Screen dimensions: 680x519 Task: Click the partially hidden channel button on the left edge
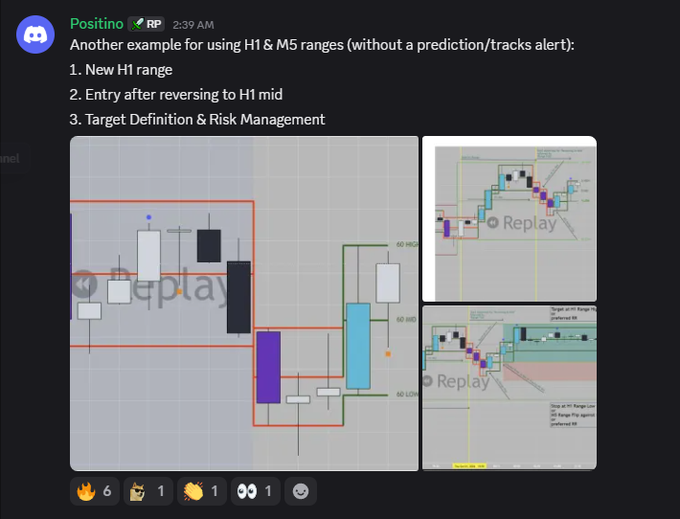(x=10, y=159)
